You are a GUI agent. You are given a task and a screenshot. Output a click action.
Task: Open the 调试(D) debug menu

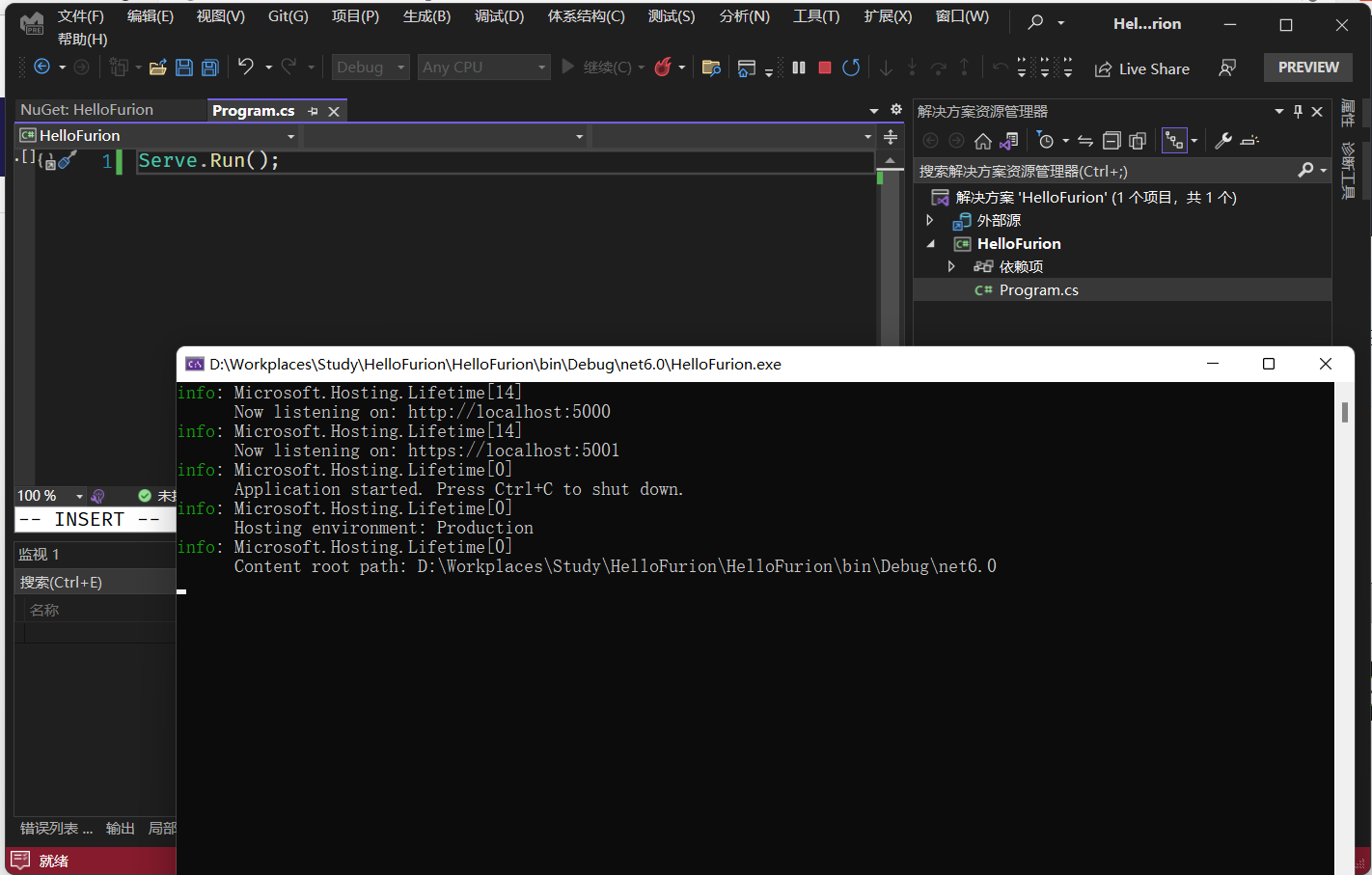coord(499,16)
